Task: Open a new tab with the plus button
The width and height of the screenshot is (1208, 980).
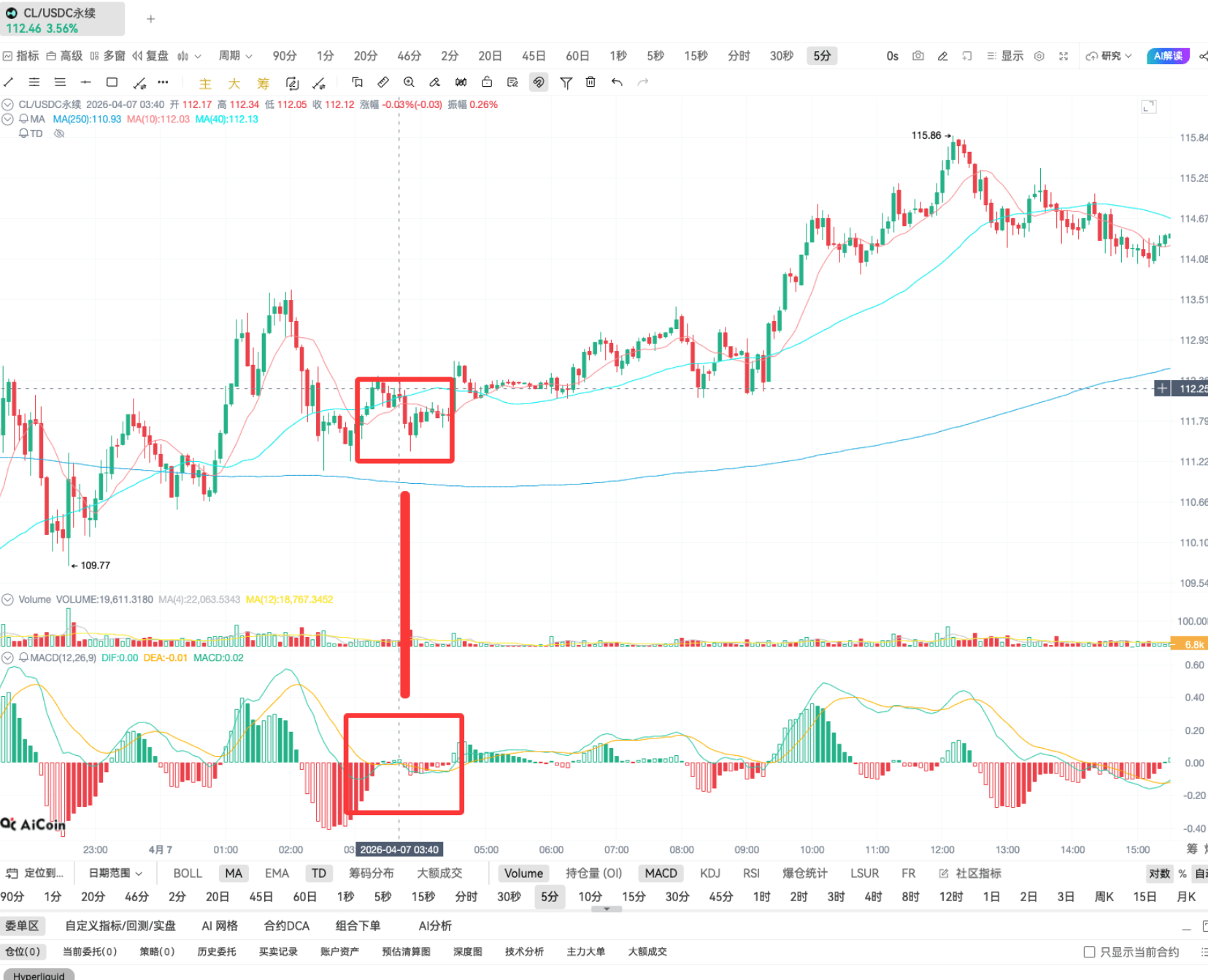Action: 151,19
